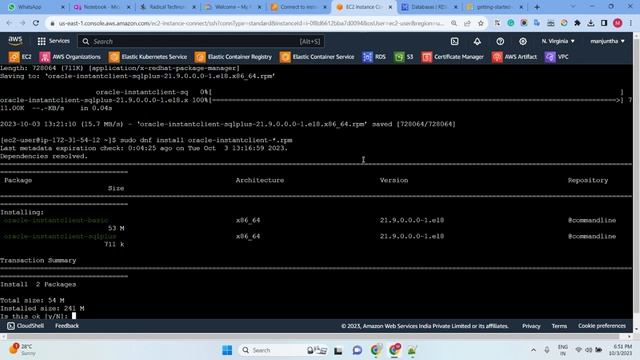Open the zoom magnifier in the address bar
Viewport: 640px width, 360px height.
coord(454,23)
